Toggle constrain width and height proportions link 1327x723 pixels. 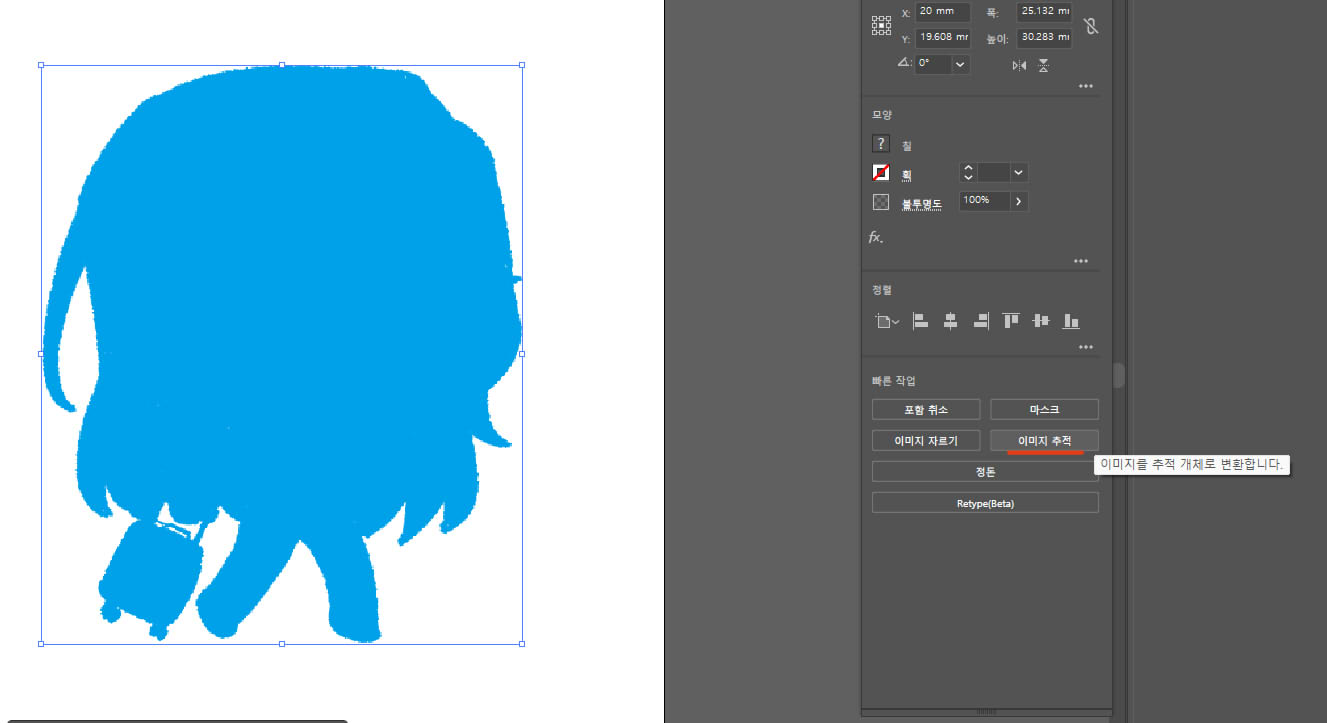click(x=1091, y=26)
